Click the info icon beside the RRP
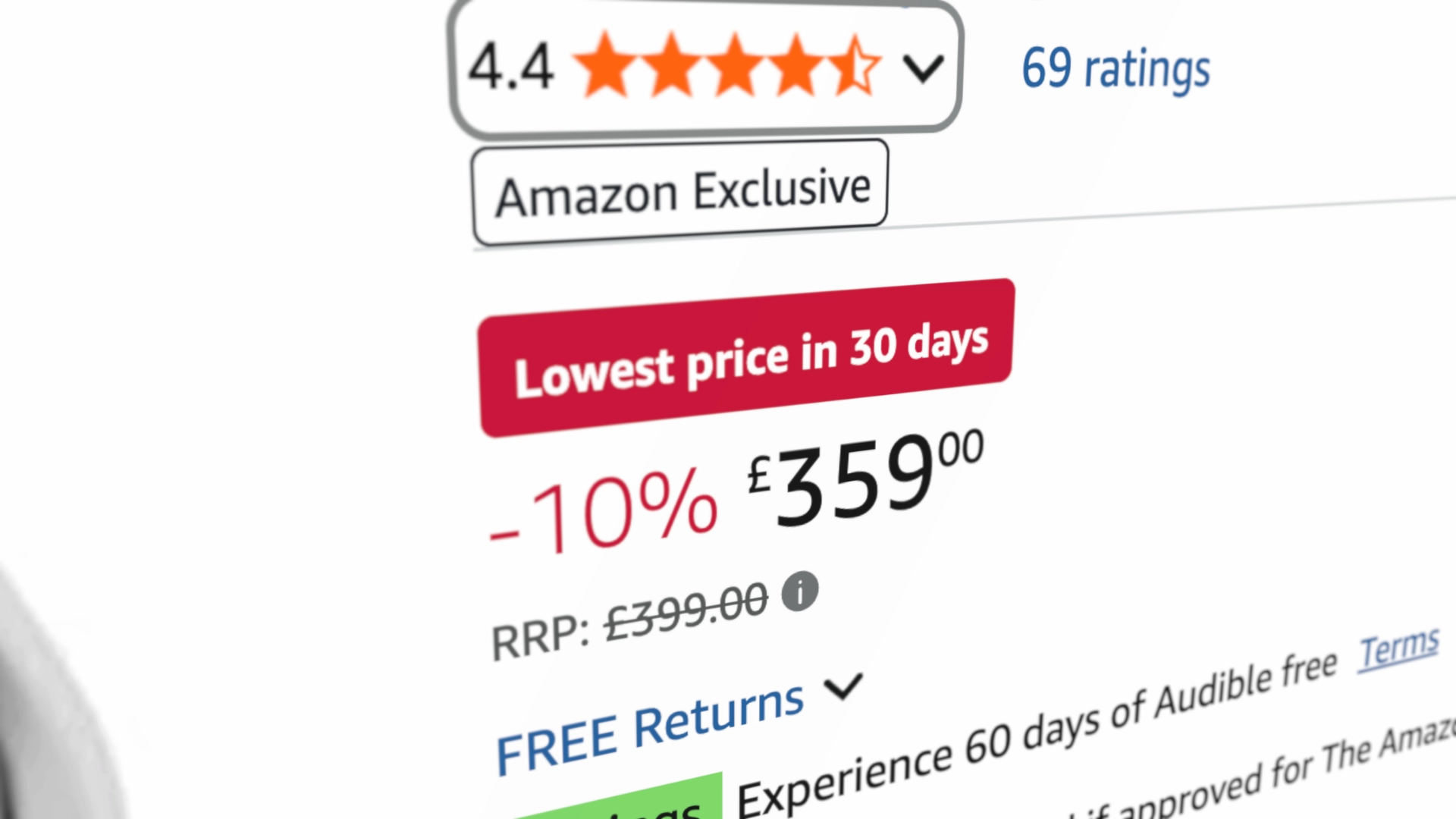 [x=800, y=591]
